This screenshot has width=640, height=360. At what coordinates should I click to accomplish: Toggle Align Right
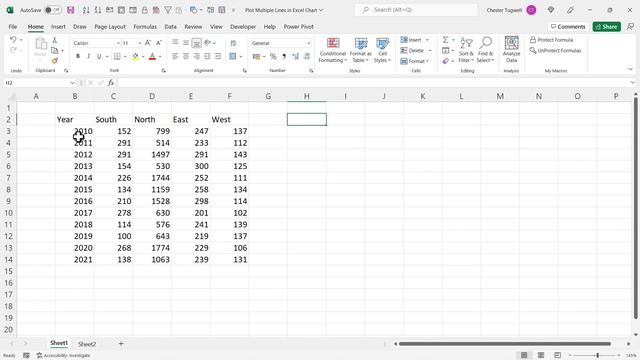click(x=196, y=56)
